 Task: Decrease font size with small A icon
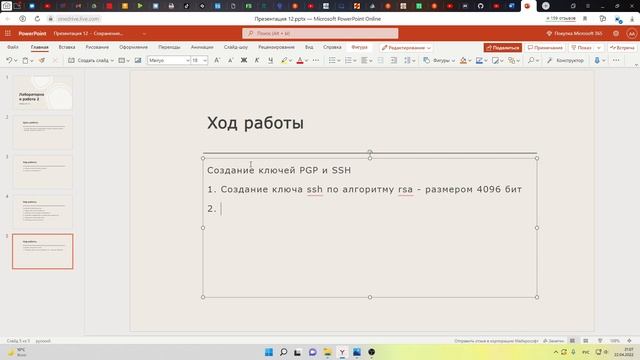tap(230, 60)
